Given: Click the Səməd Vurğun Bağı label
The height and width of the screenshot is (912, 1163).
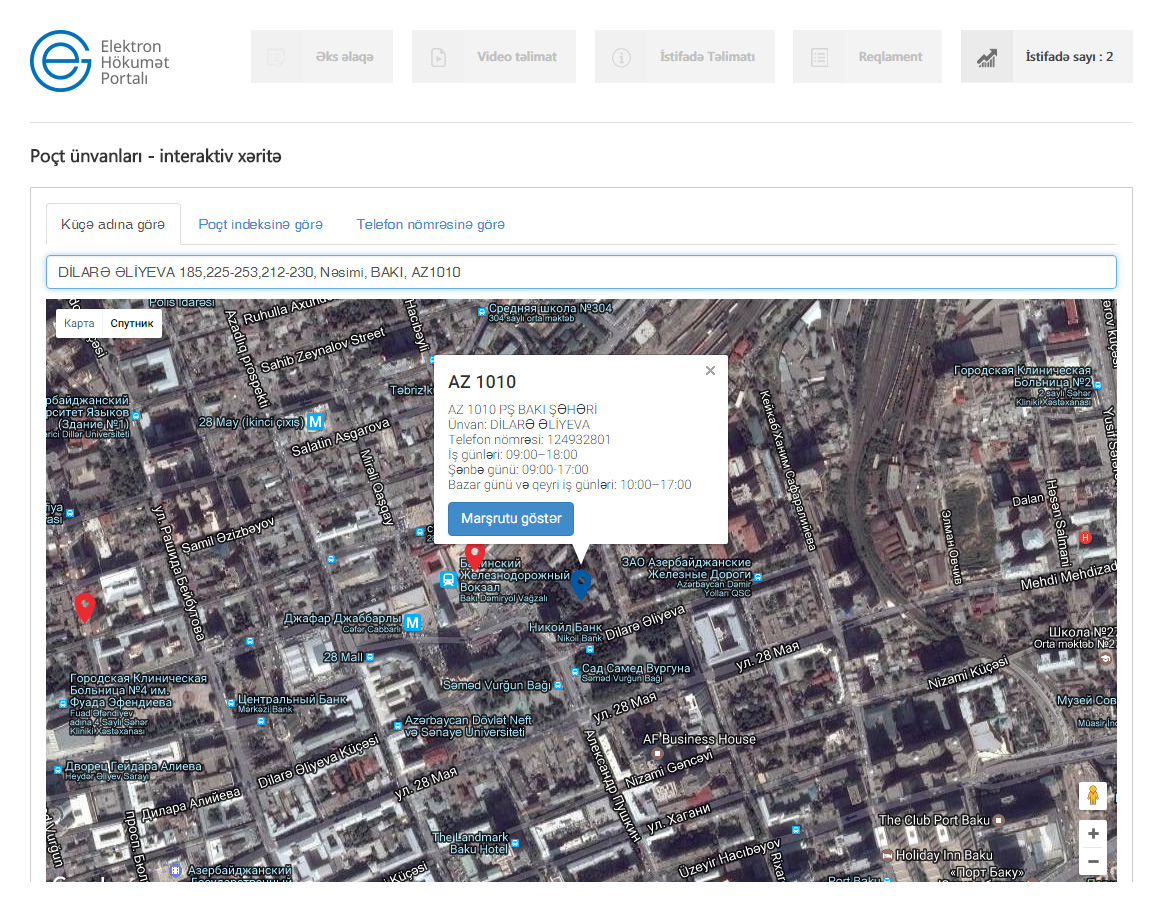Looking at the screenshot, I should pos(497,685).
